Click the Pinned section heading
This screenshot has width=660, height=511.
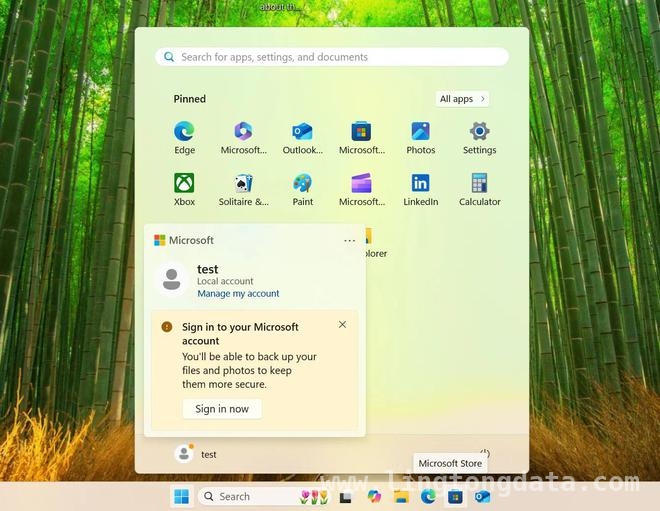(x=189, y=99)
